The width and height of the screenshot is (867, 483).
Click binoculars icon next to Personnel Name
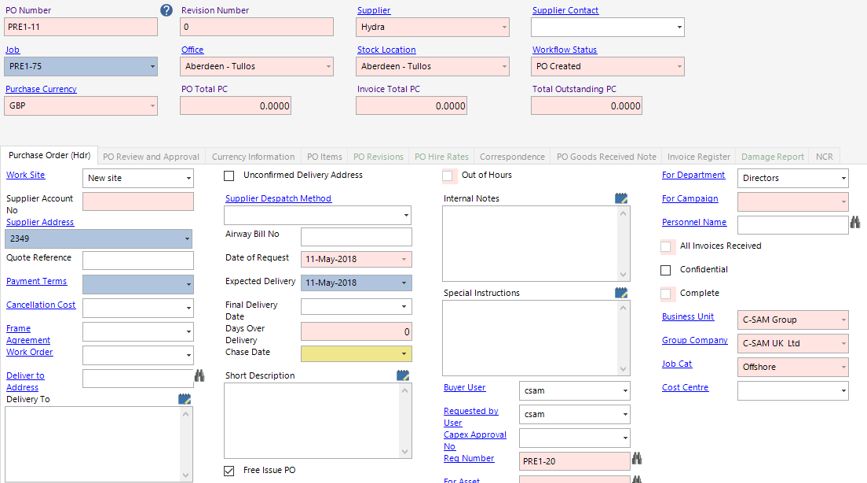coord(855,223)
